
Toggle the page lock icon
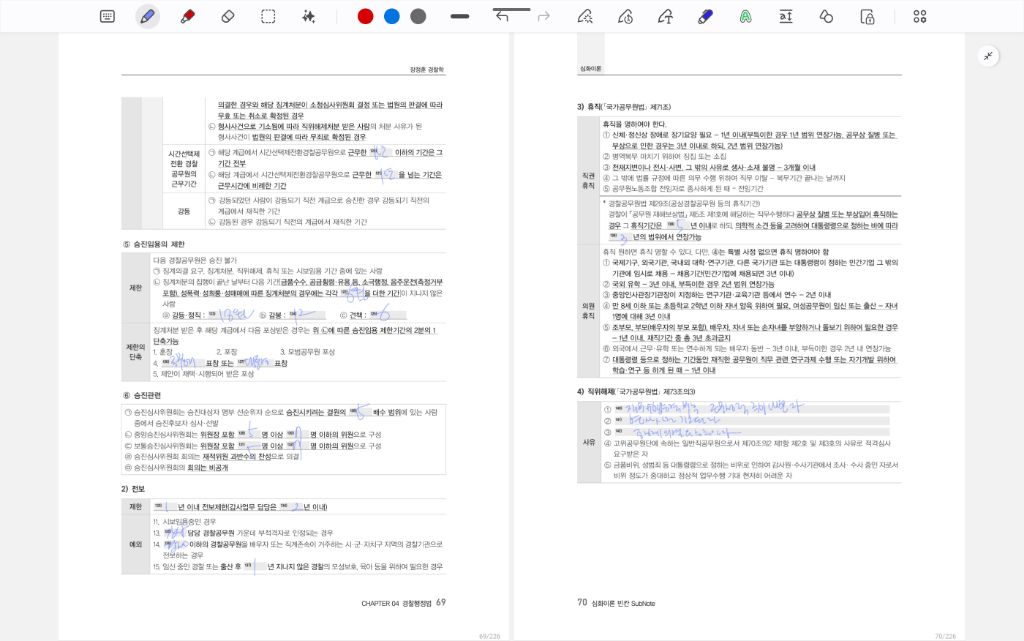pos(867,16)
